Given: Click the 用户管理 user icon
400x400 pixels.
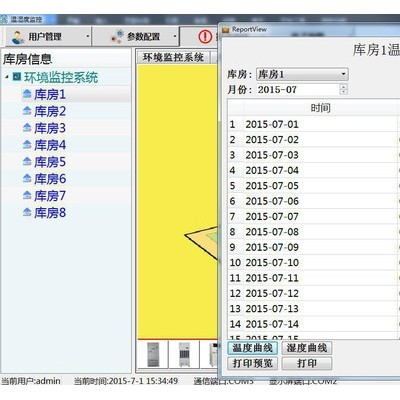Looking at the screenshot, I should [x=17, y=37].
